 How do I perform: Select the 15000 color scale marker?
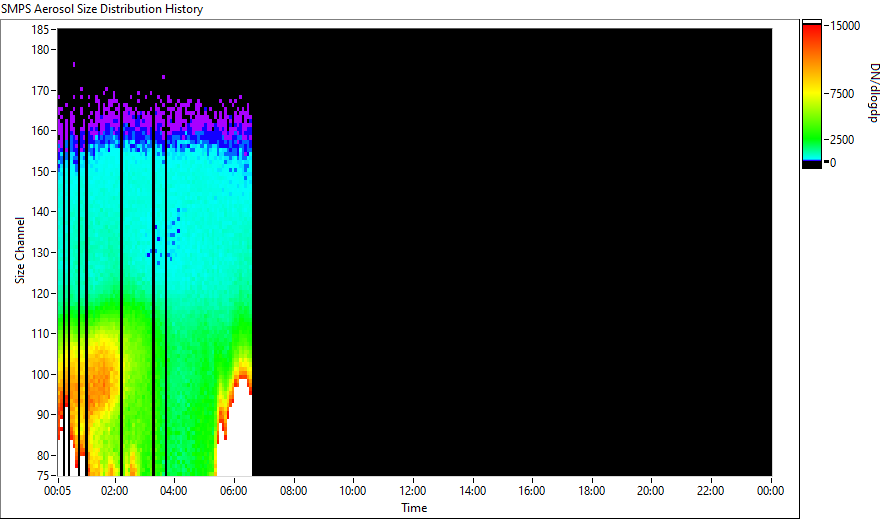coord(845,26)
